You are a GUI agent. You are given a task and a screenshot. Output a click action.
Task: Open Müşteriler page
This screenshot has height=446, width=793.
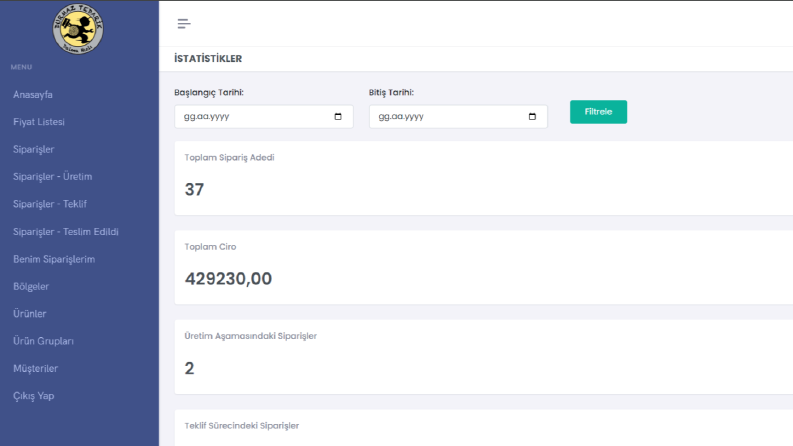tap(35, 369)
